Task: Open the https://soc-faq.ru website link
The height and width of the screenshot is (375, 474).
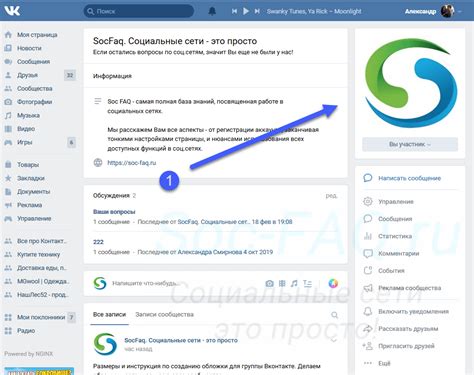Action: tap(132, 163)
